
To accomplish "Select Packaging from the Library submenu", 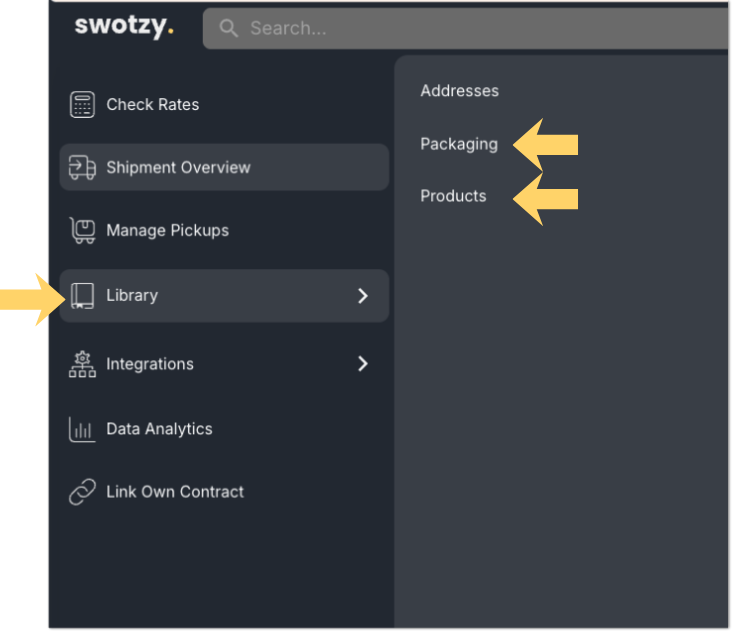I will pos(458,144).
